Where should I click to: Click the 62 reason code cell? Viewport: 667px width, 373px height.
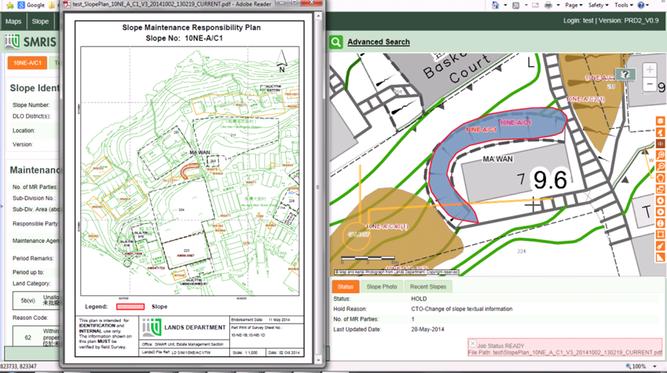tap(28, 337)
